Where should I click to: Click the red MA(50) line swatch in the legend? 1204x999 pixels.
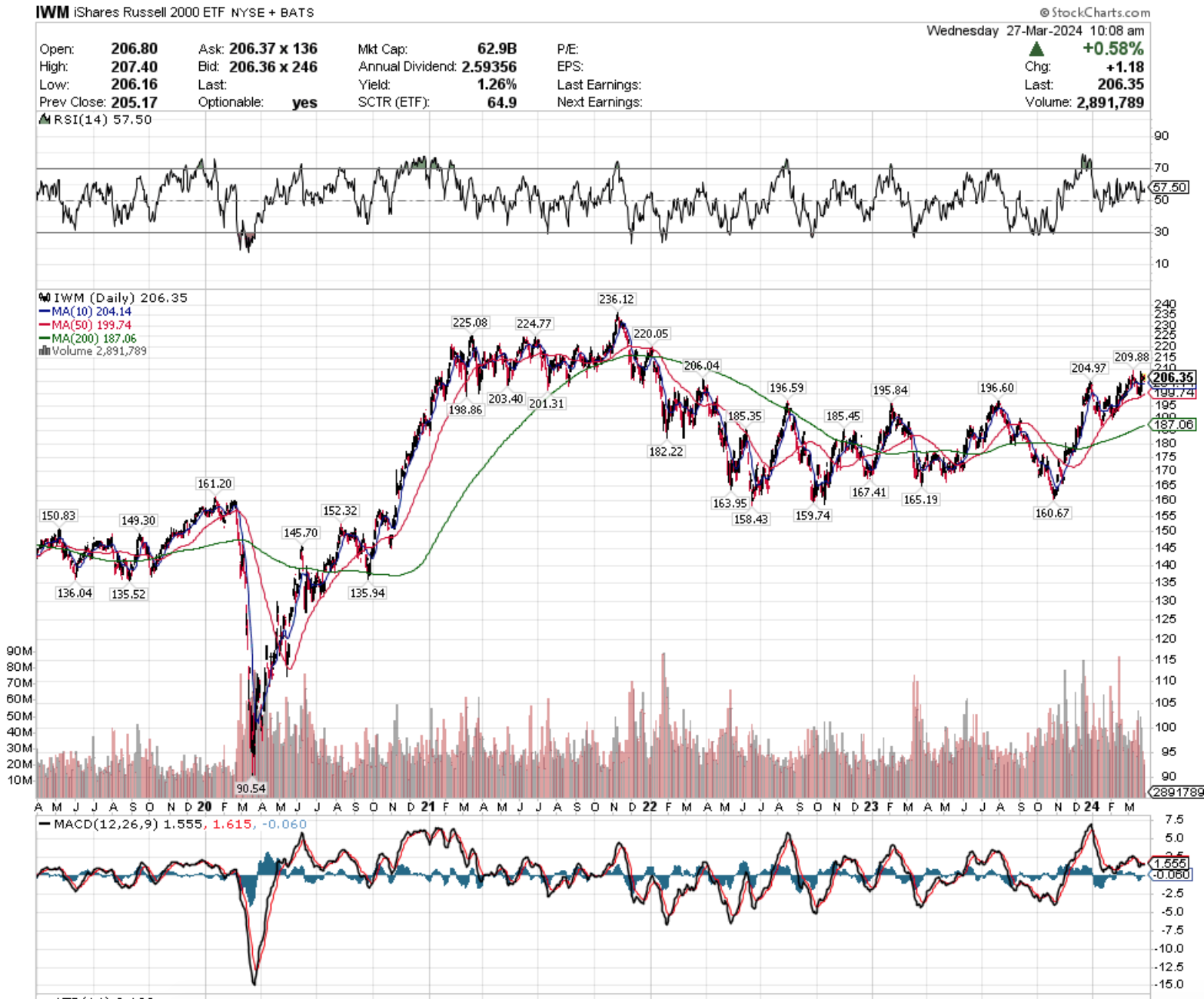point(45,325)
